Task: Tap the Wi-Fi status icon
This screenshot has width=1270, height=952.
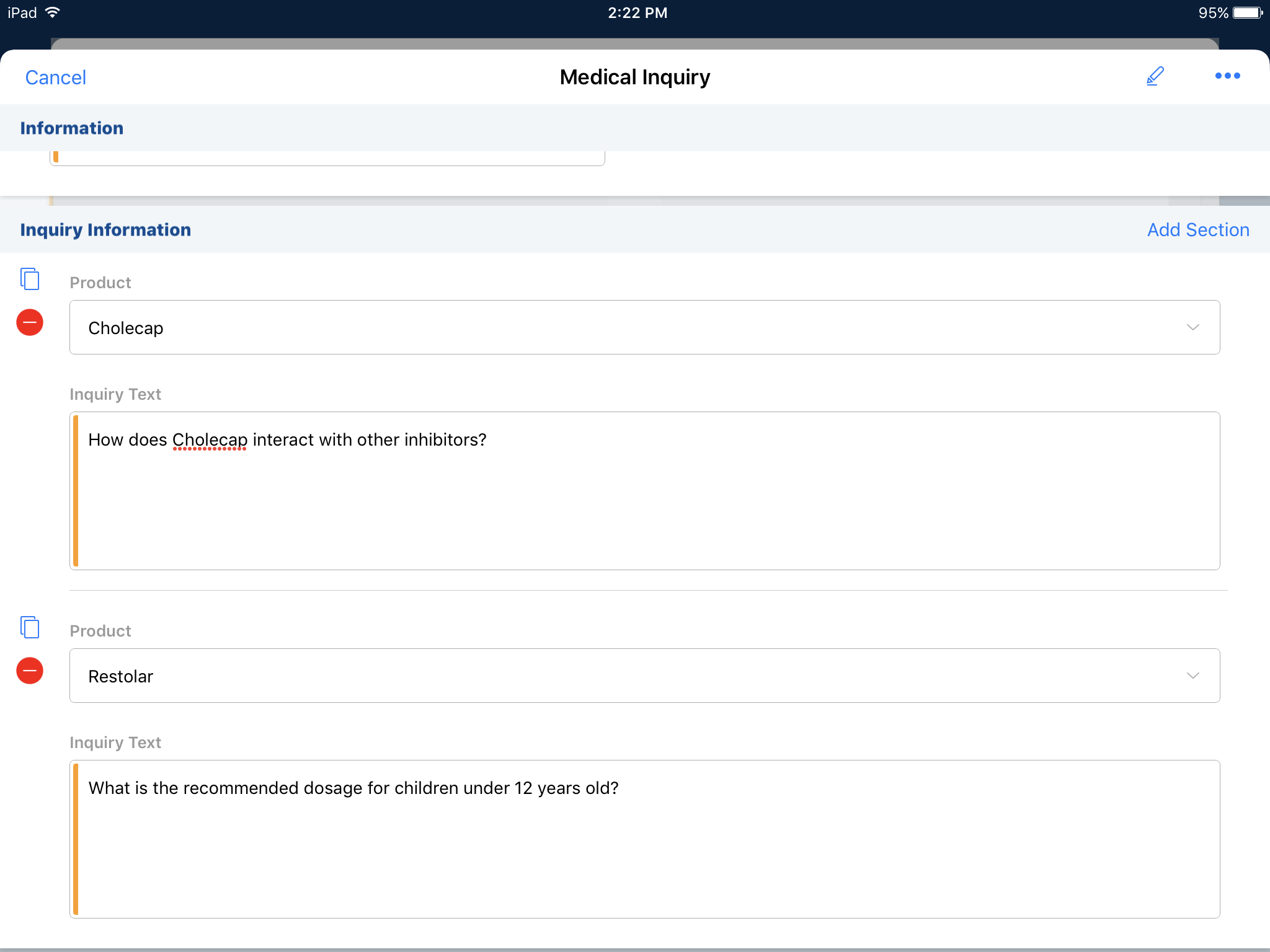Action: click(x=53, y=12)
